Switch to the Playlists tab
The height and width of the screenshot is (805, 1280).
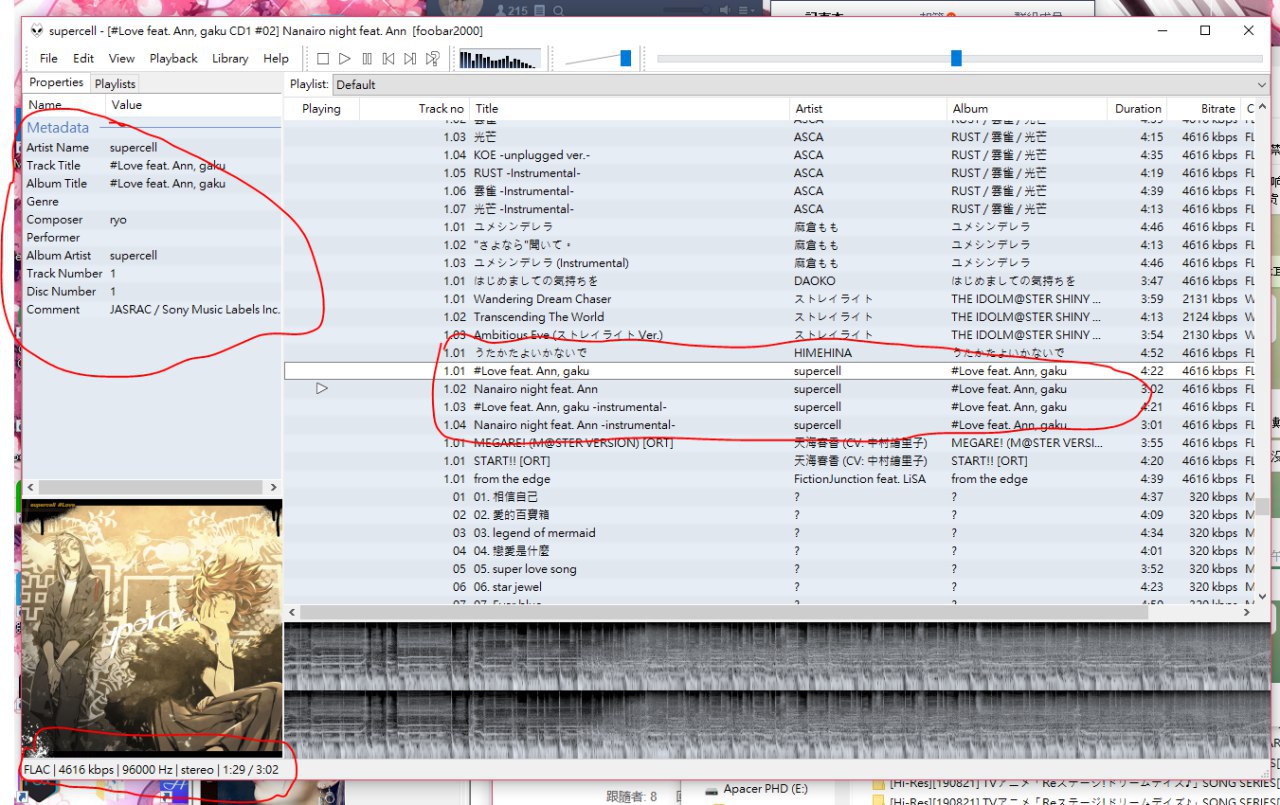(x=115, y=84)
